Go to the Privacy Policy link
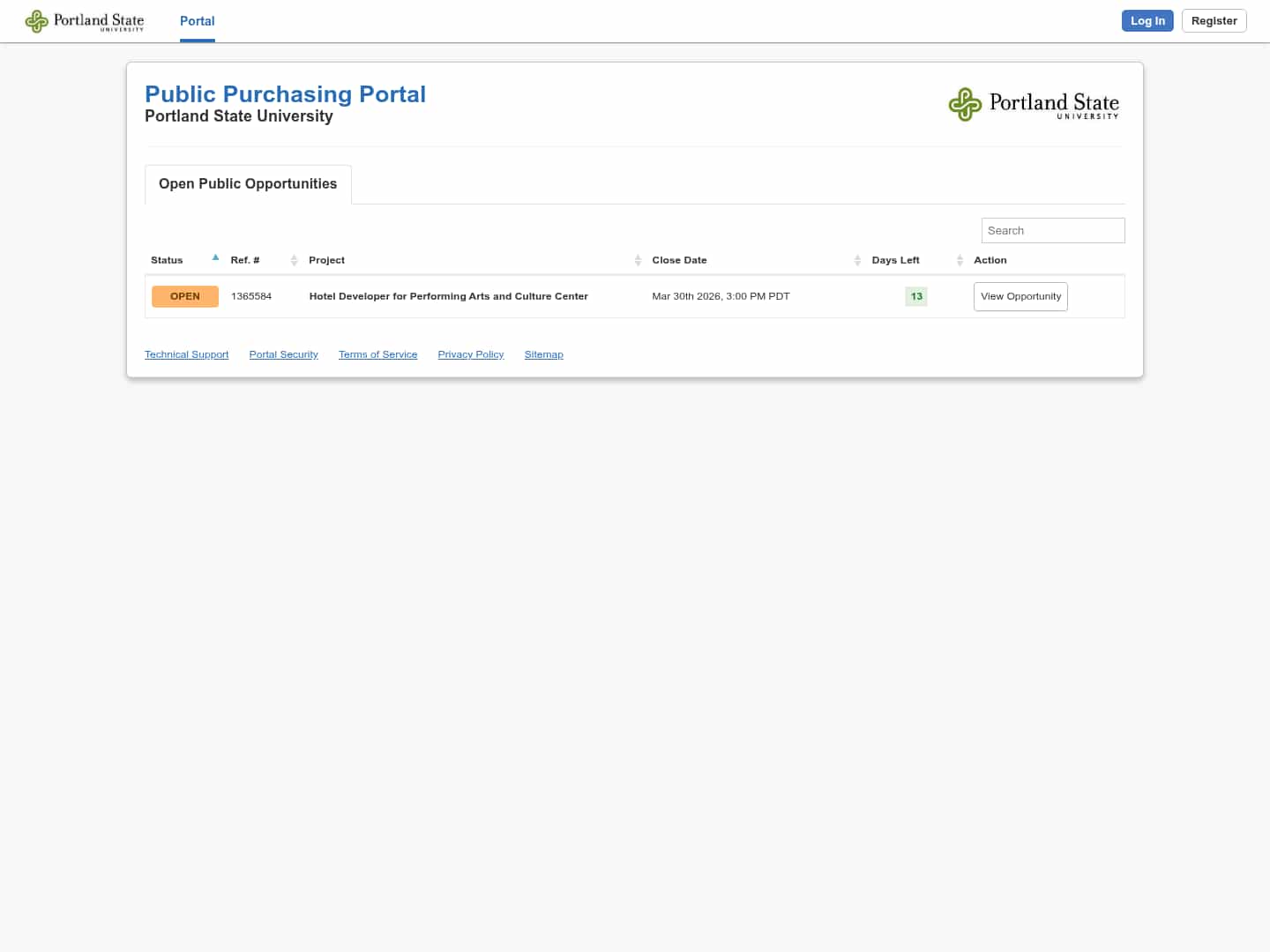 pos(471,354)
